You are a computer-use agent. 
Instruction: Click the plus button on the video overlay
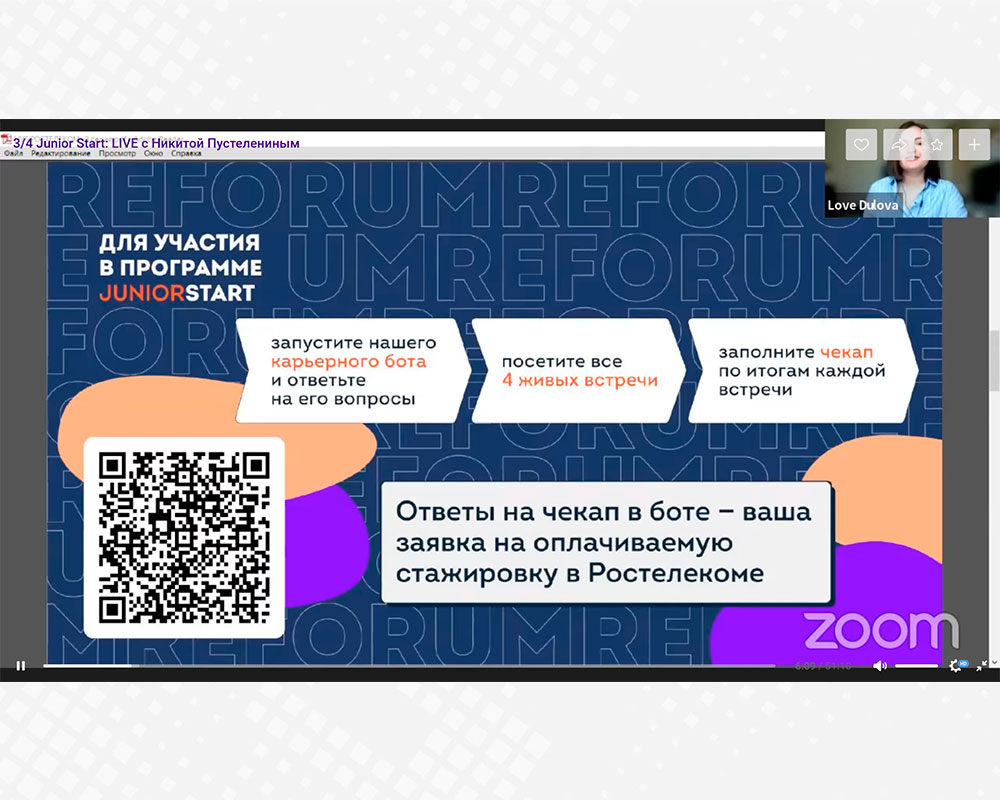(974, 145)
